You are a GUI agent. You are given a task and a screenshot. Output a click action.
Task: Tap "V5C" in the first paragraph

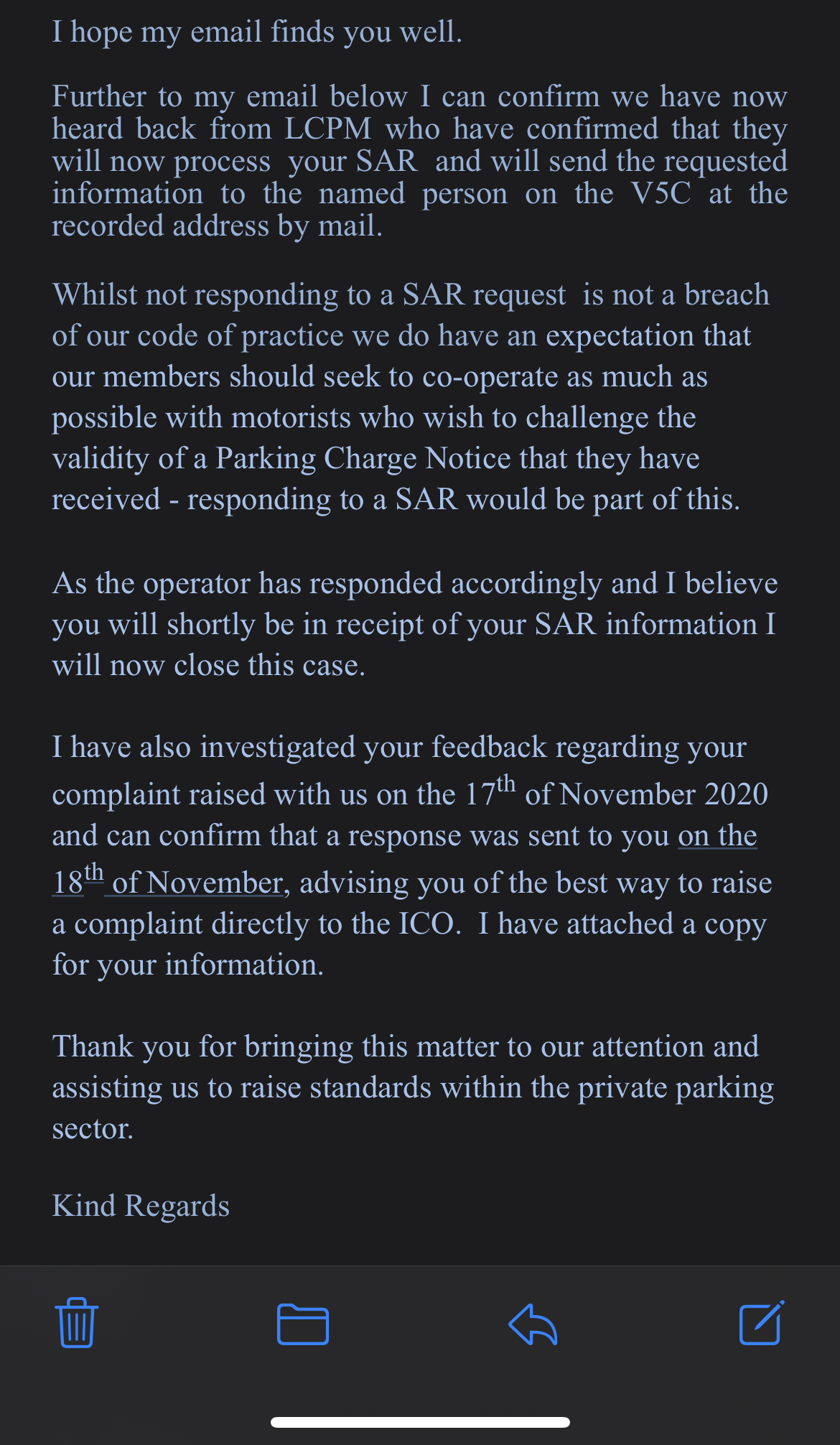(x=661, y=194)
